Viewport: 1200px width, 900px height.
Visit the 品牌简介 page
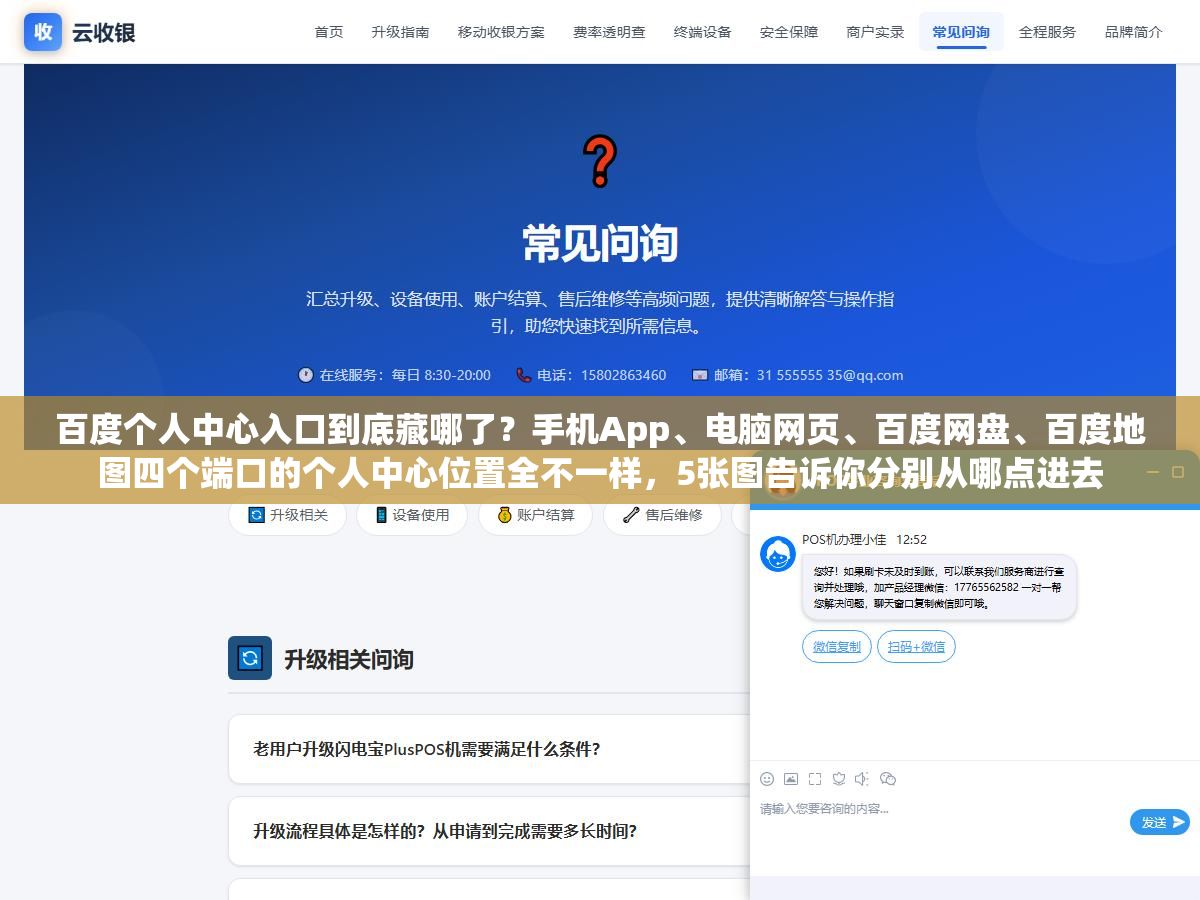point(1134,32)
